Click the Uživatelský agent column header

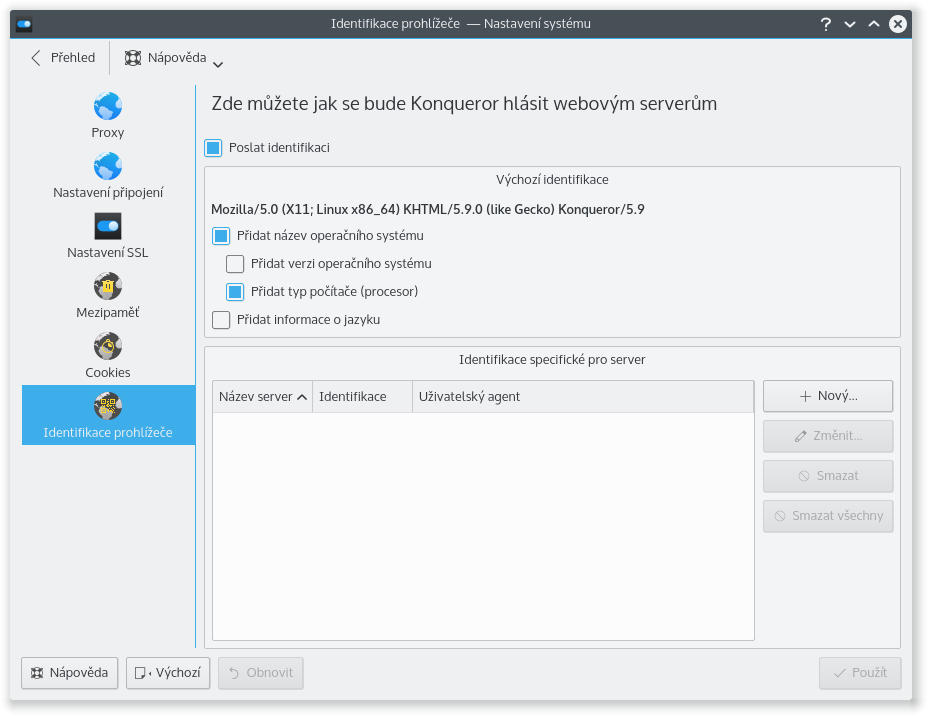click(582, 397)
